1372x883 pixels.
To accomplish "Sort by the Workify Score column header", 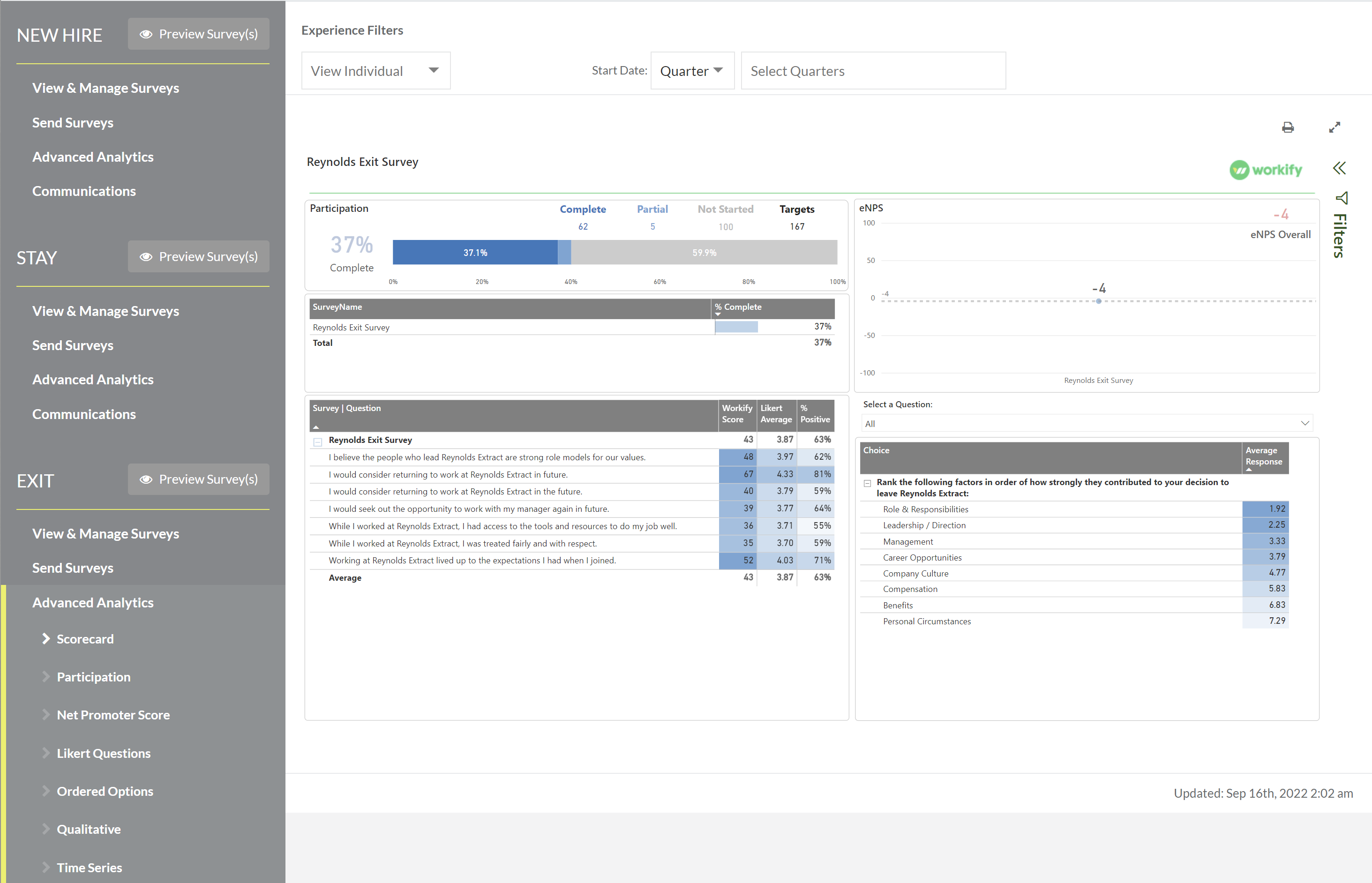I will (737, 415).
